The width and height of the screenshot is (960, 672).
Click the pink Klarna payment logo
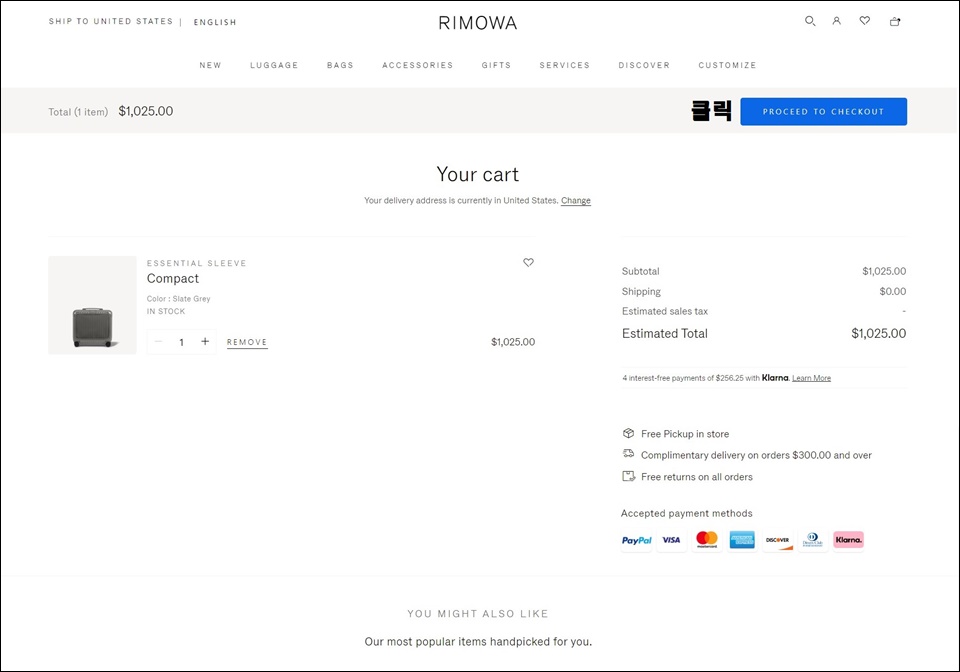coord(848,540)
